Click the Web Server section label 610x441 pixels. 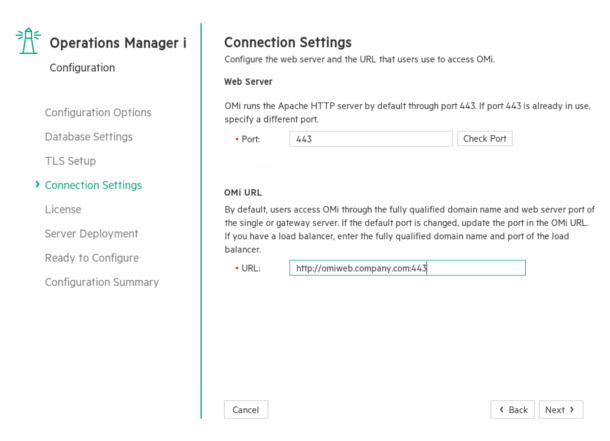tap(248, 82)
